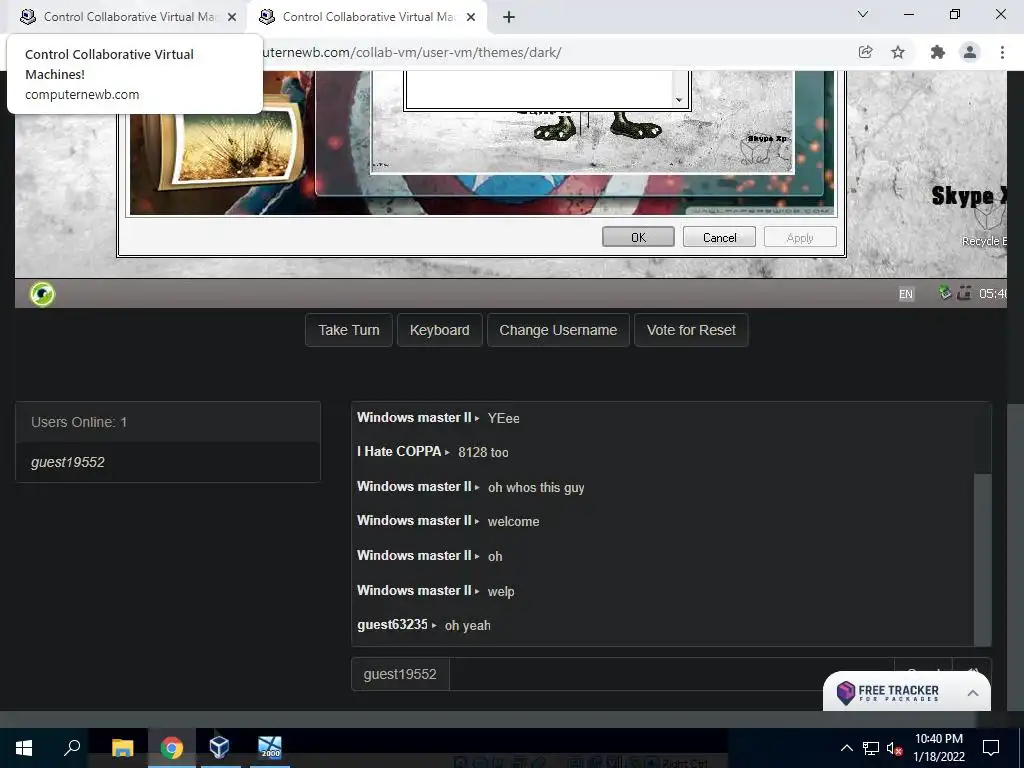Click Cancel in the VM dialog

[719, 237]
